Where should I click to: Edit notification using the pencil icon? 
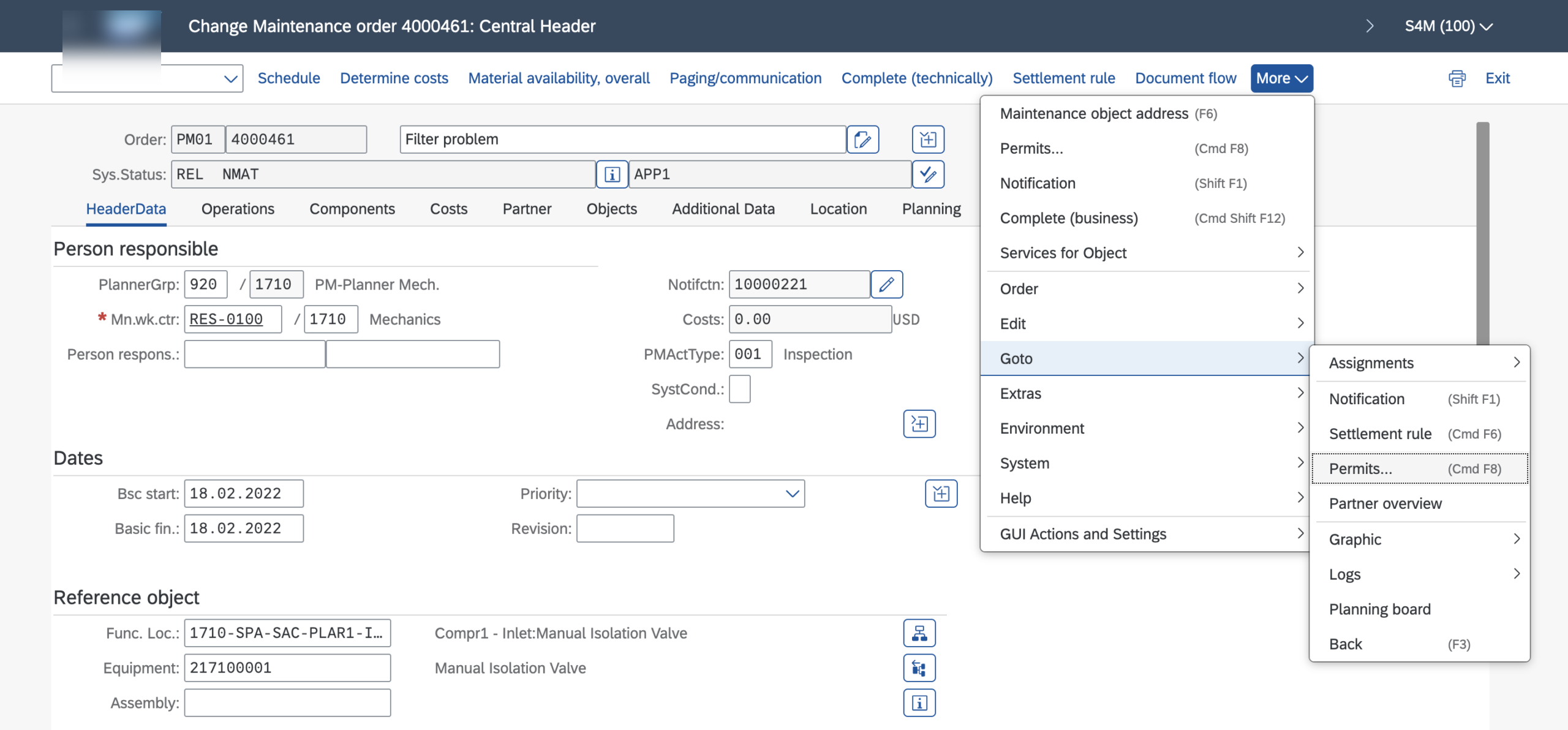[x=886, y=285]
